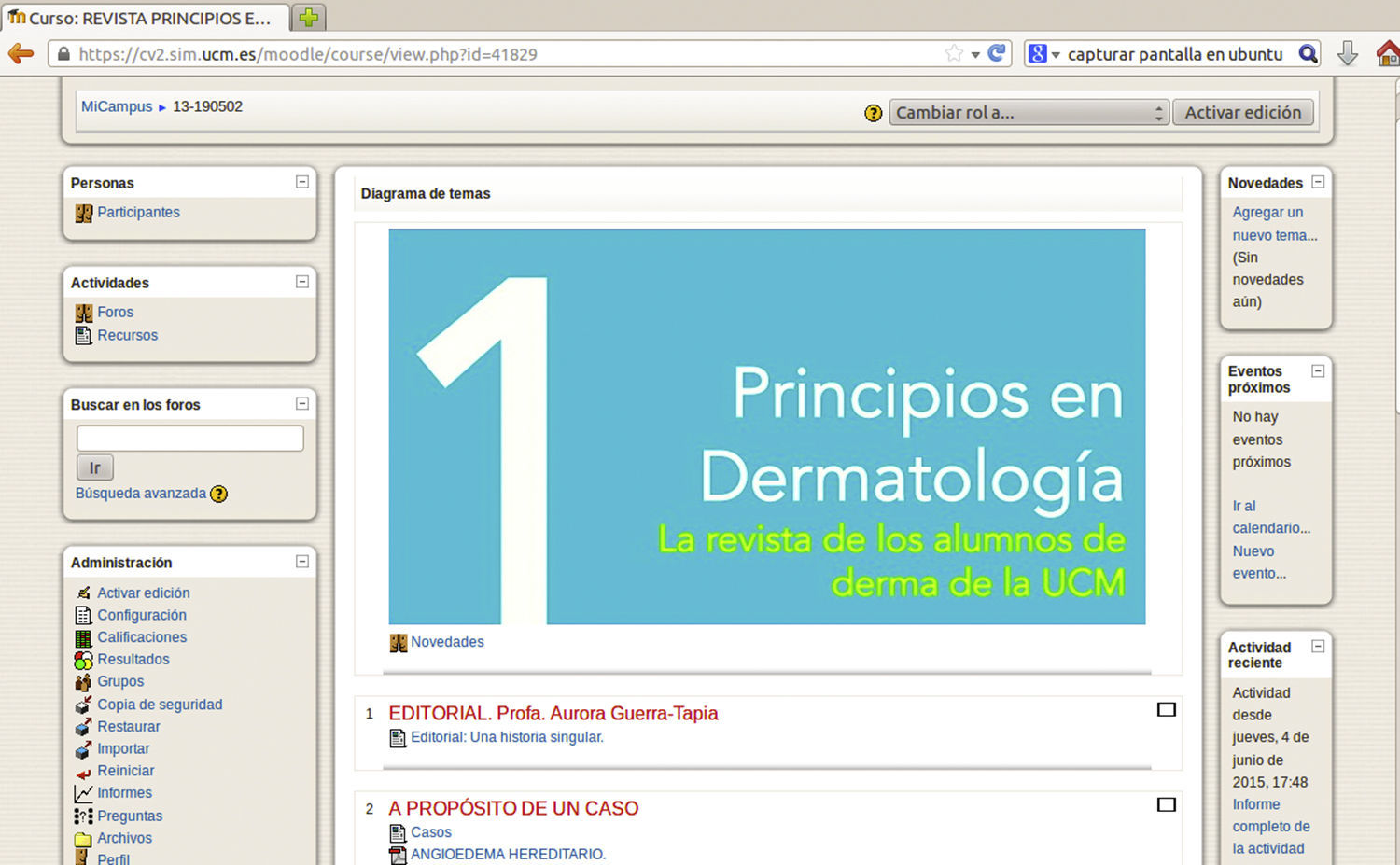Open the 'Cambiar rol a...' dropdown
This screenshot has height=865, width=1400.
coord(1028,113)
